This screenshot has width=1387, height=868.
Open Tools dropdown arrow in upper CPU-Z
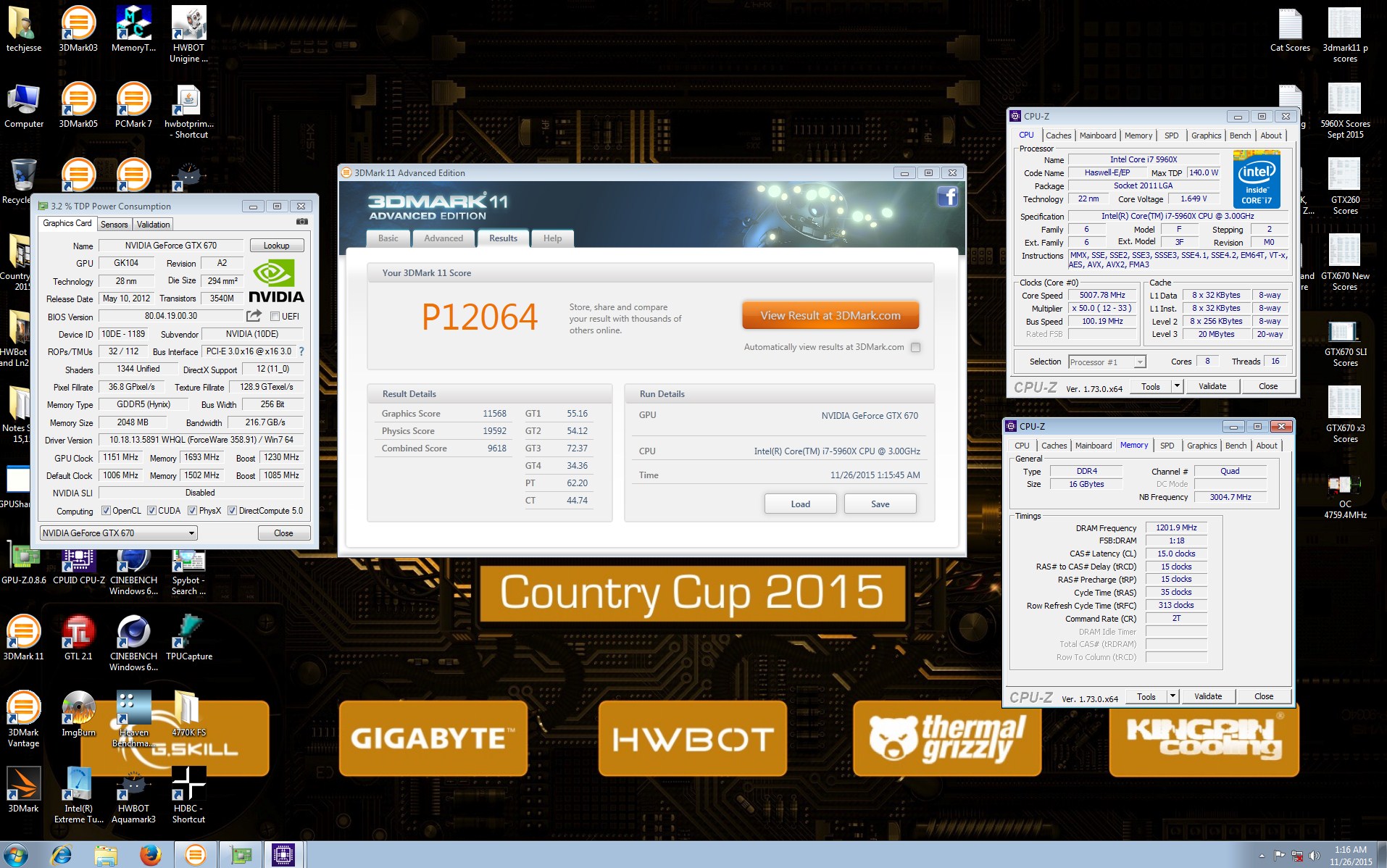1177,386
